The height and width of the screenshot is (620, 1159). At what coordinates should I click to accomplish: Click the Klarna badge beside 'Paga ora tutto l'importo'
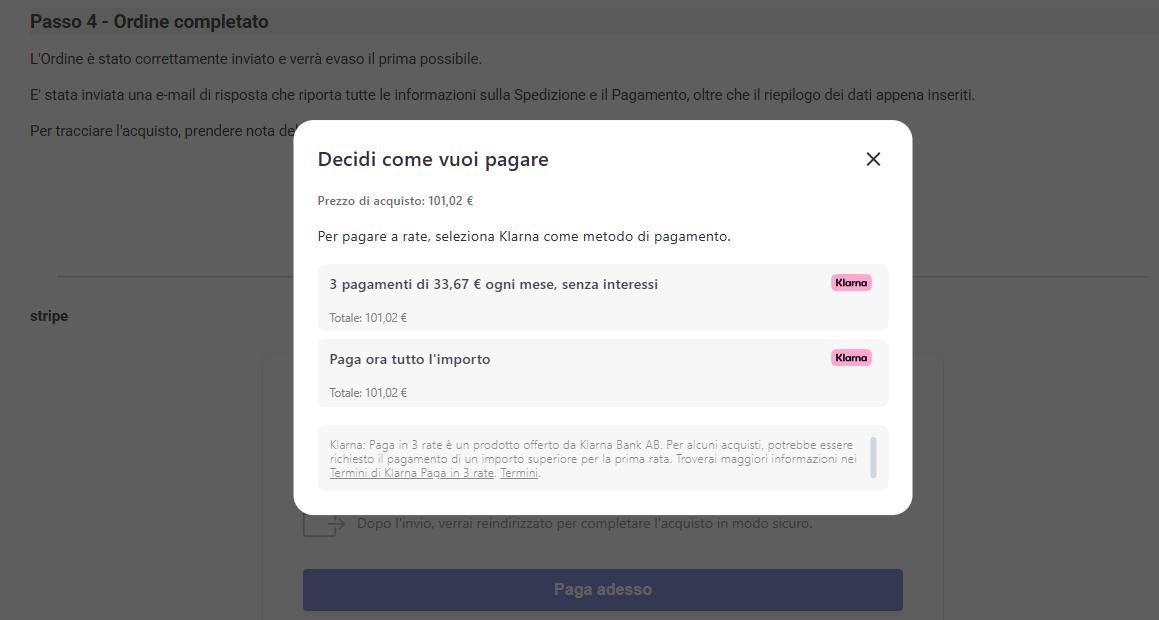[851, 357]
